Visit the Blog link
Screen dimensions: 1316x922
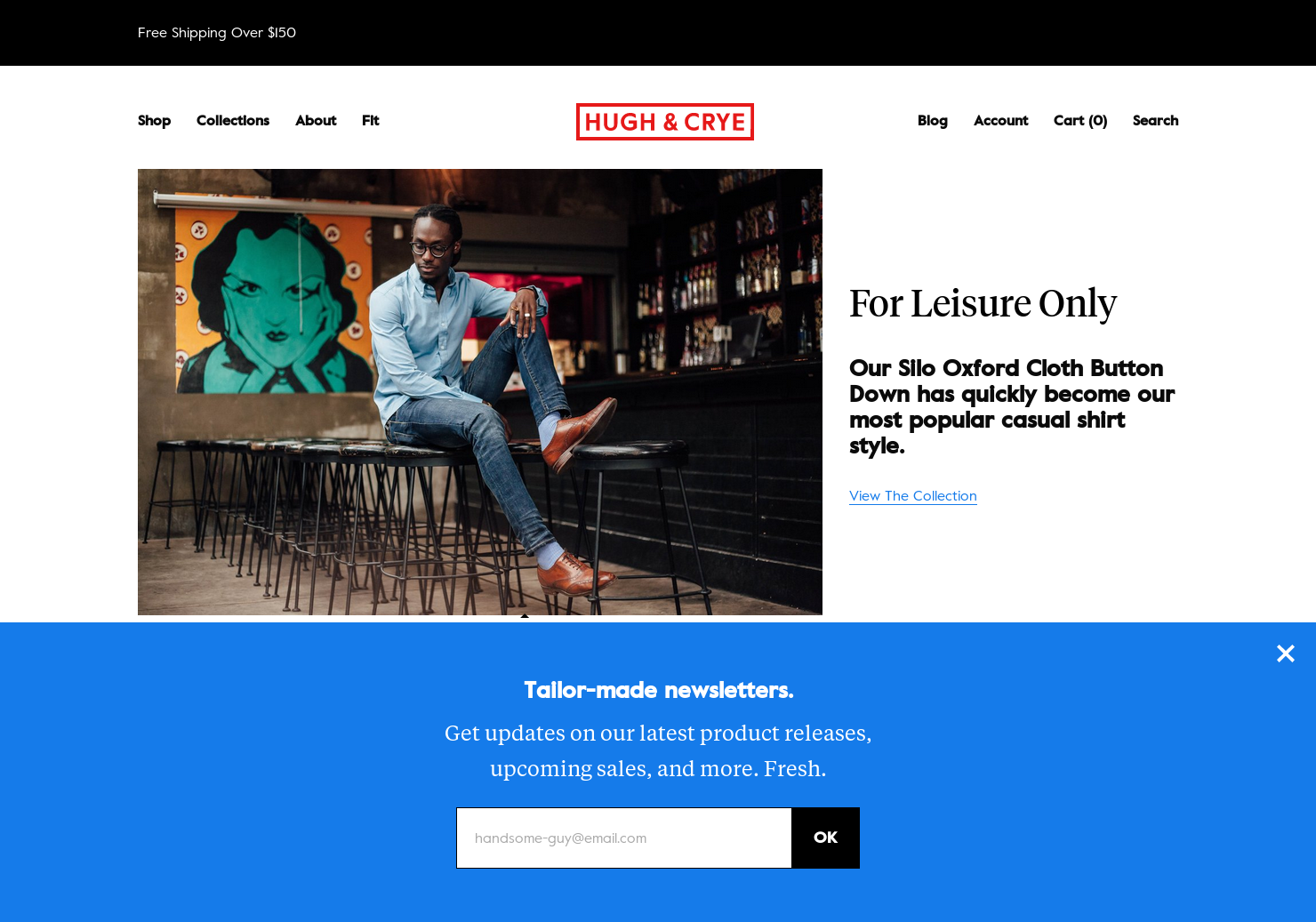click(933, 121)
